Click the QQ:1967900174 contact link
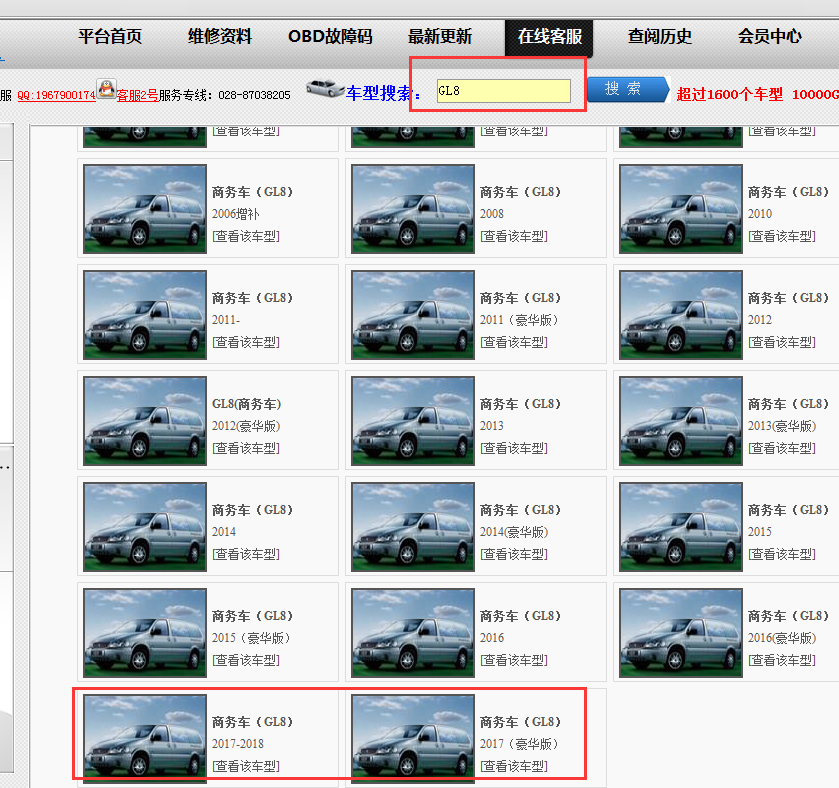This screenshot has width=839, height=788. [56, 95]
